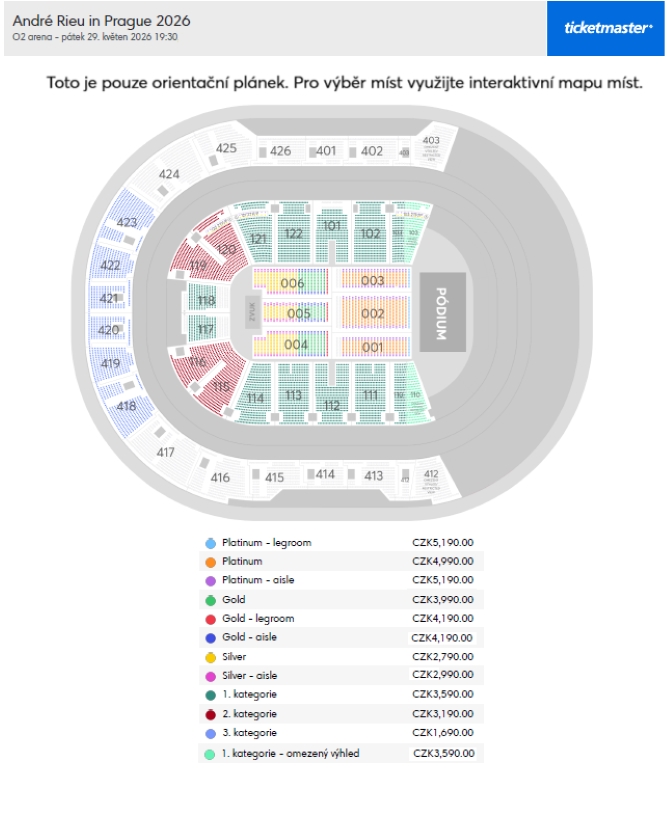Click the Gold - legroom price CZK4,190.00

coord(442,618)
